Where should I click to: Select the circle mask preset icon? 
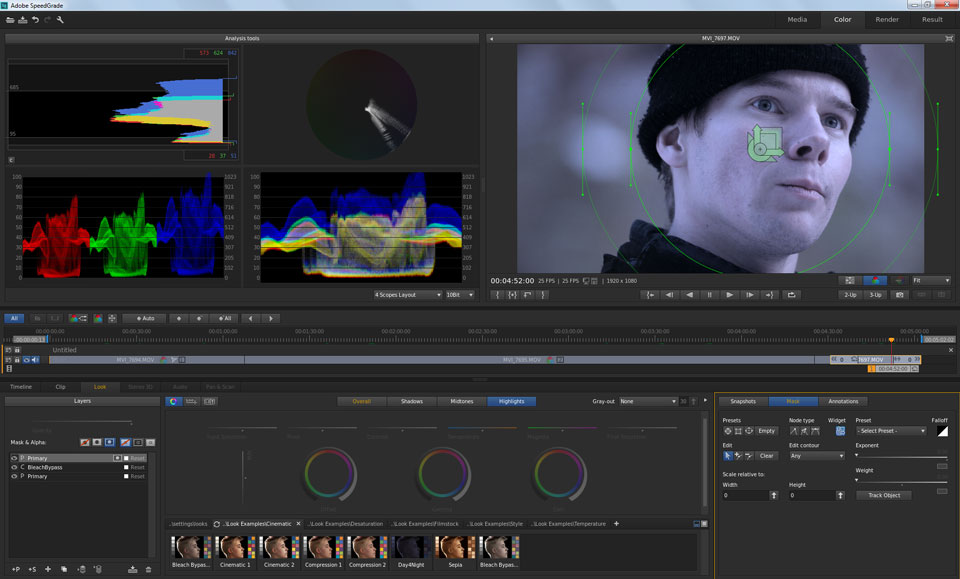[729, 431]
